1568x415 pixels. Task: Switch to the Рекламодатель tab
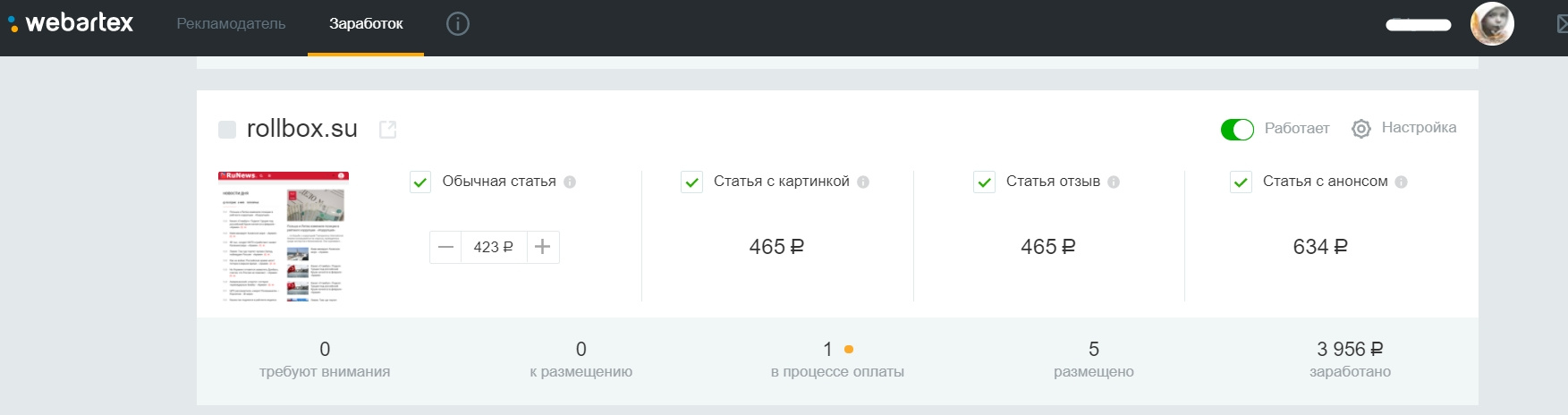231,24
